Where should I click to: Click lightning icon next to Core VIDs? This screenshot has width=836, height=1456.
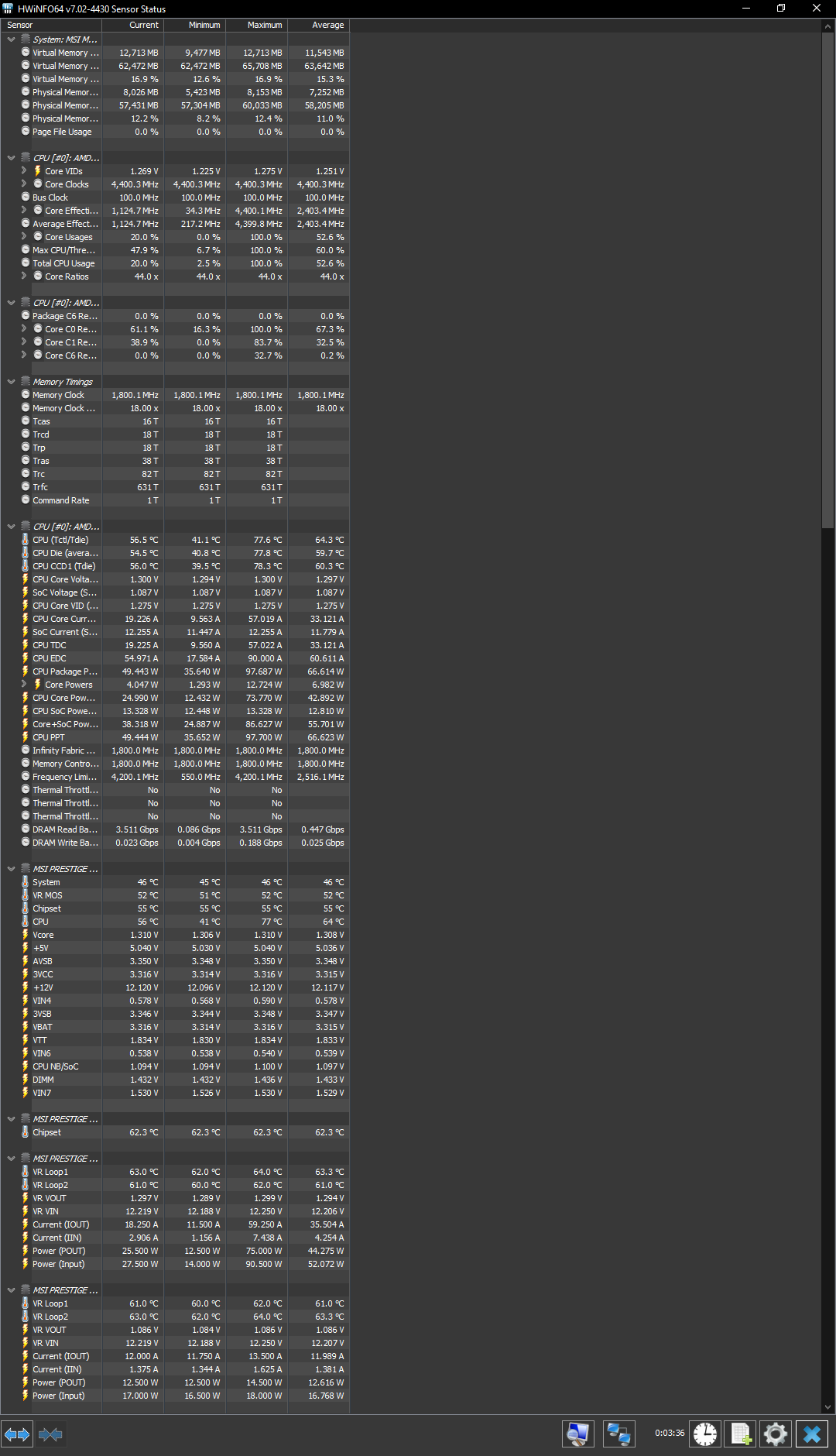click(x=38, y=171)
